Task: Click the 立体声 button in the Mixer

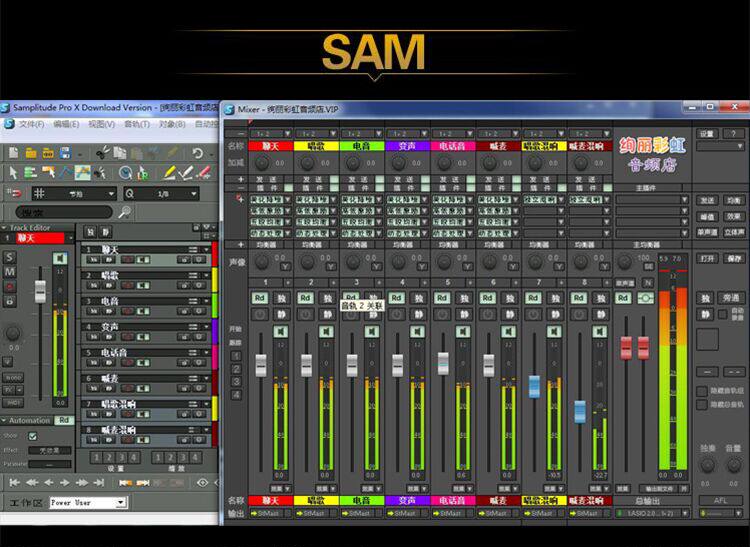Action: [733, 232]
